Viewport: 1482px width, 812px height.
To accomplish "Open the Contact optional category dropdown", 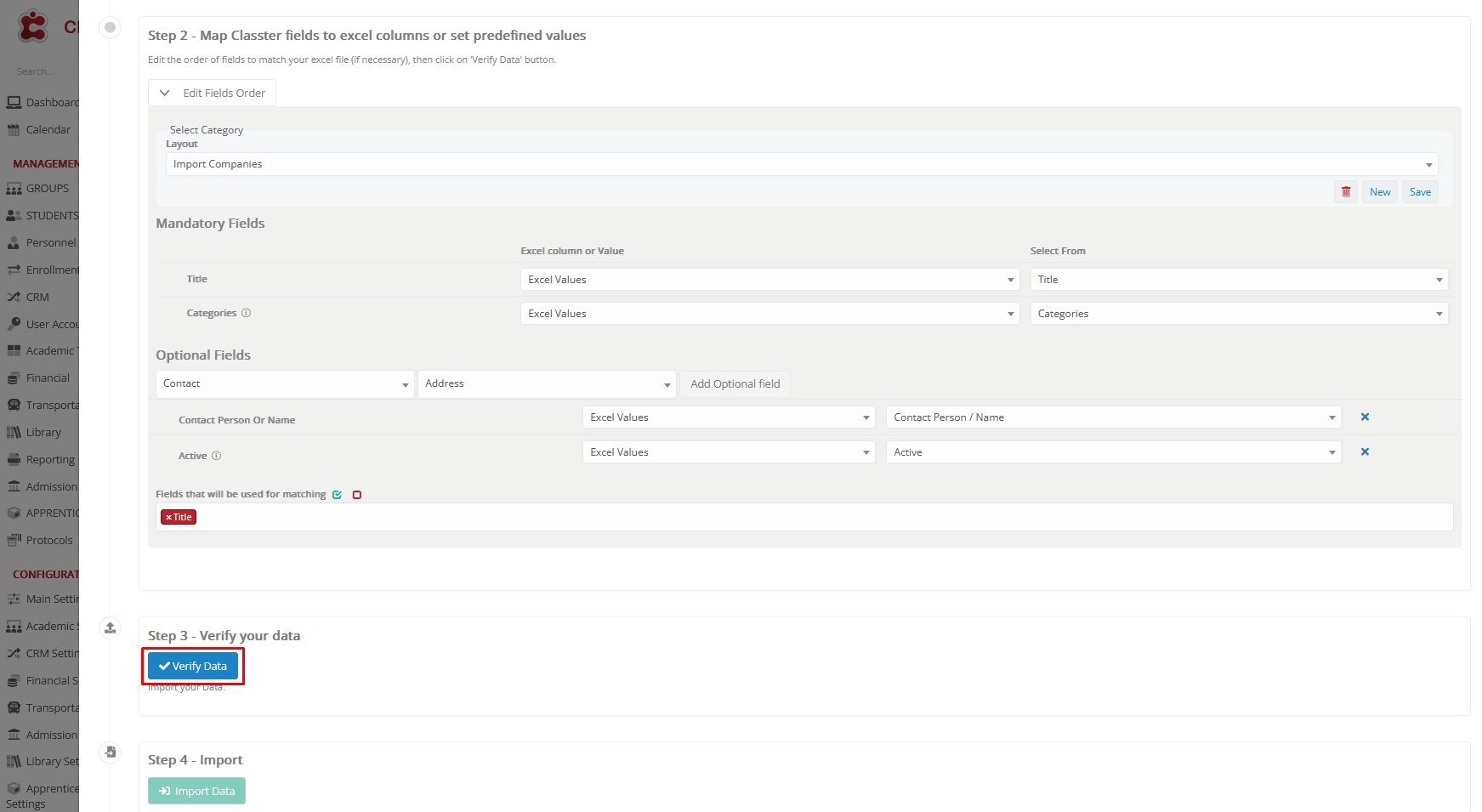I will (285, 384).
